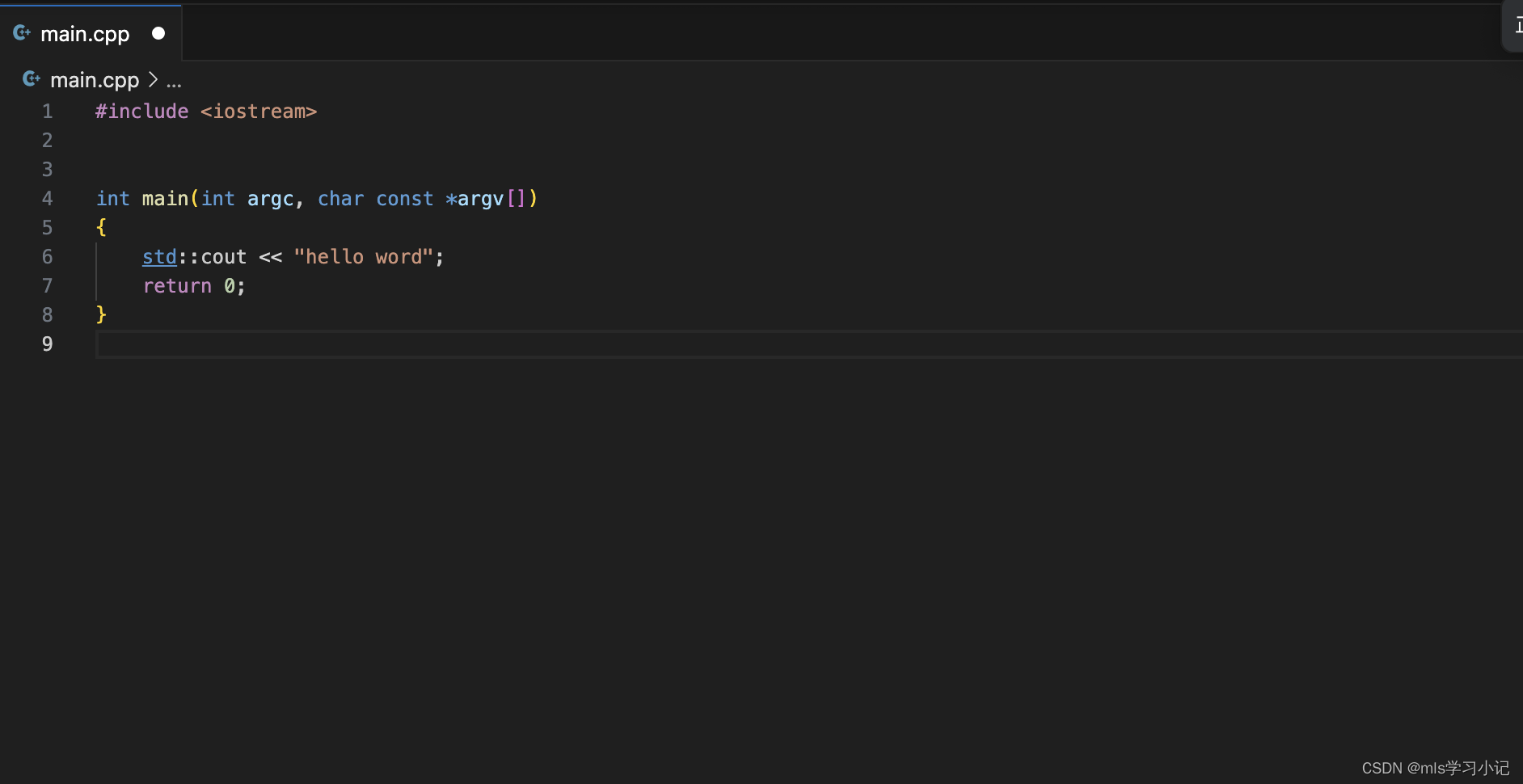Click line number 6 in the gutter
This screenshot has width=1523, height=784.
(48, 257)
